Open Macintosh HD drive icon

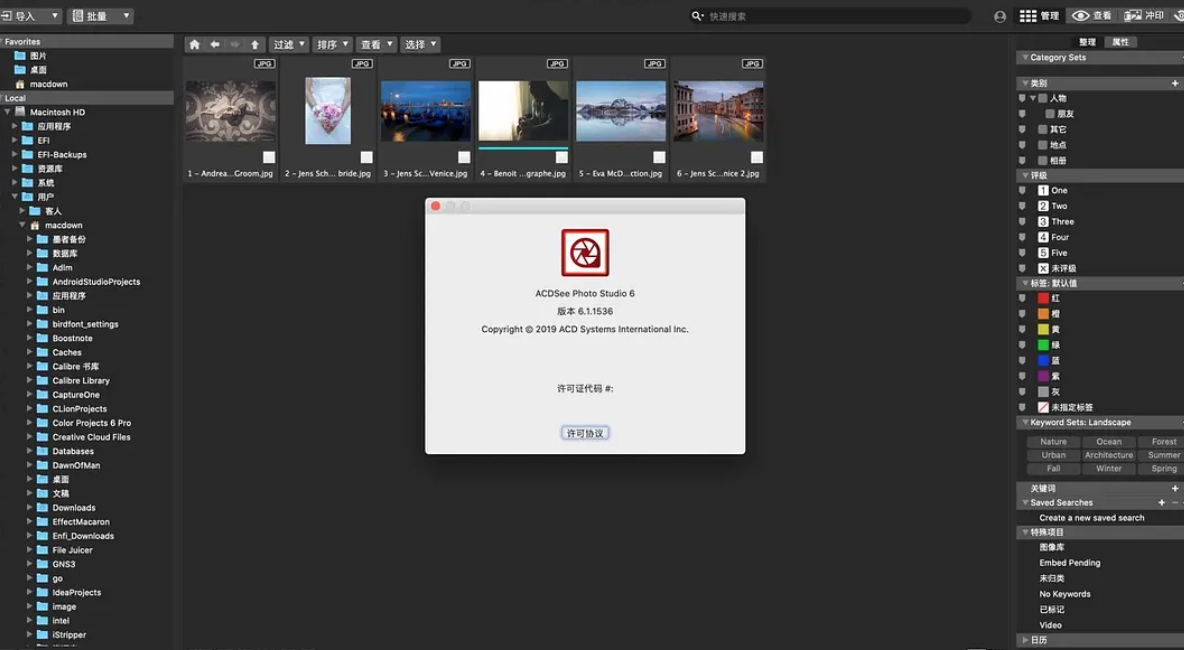coord(20,112)
